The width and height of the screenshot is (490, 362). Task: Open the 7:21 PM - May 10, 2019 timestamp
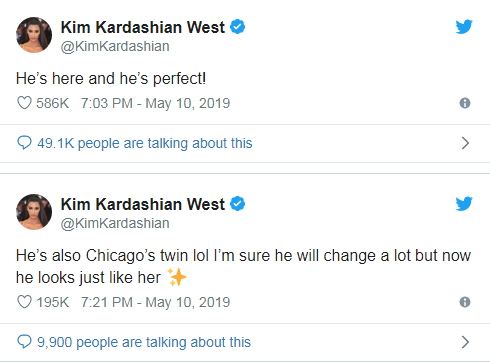point(155,302)
